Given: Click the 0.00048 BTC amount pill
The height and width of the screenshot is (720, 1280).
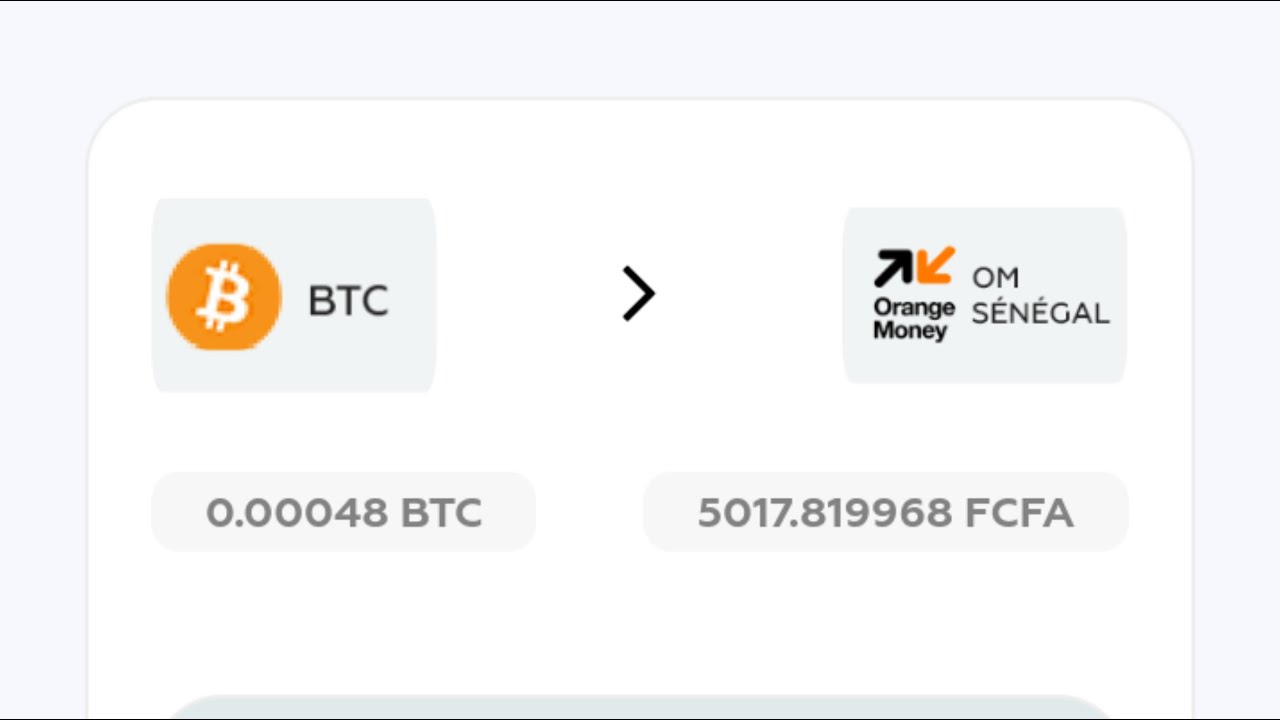Looking at the screenshot, I should tap(343, 511).
